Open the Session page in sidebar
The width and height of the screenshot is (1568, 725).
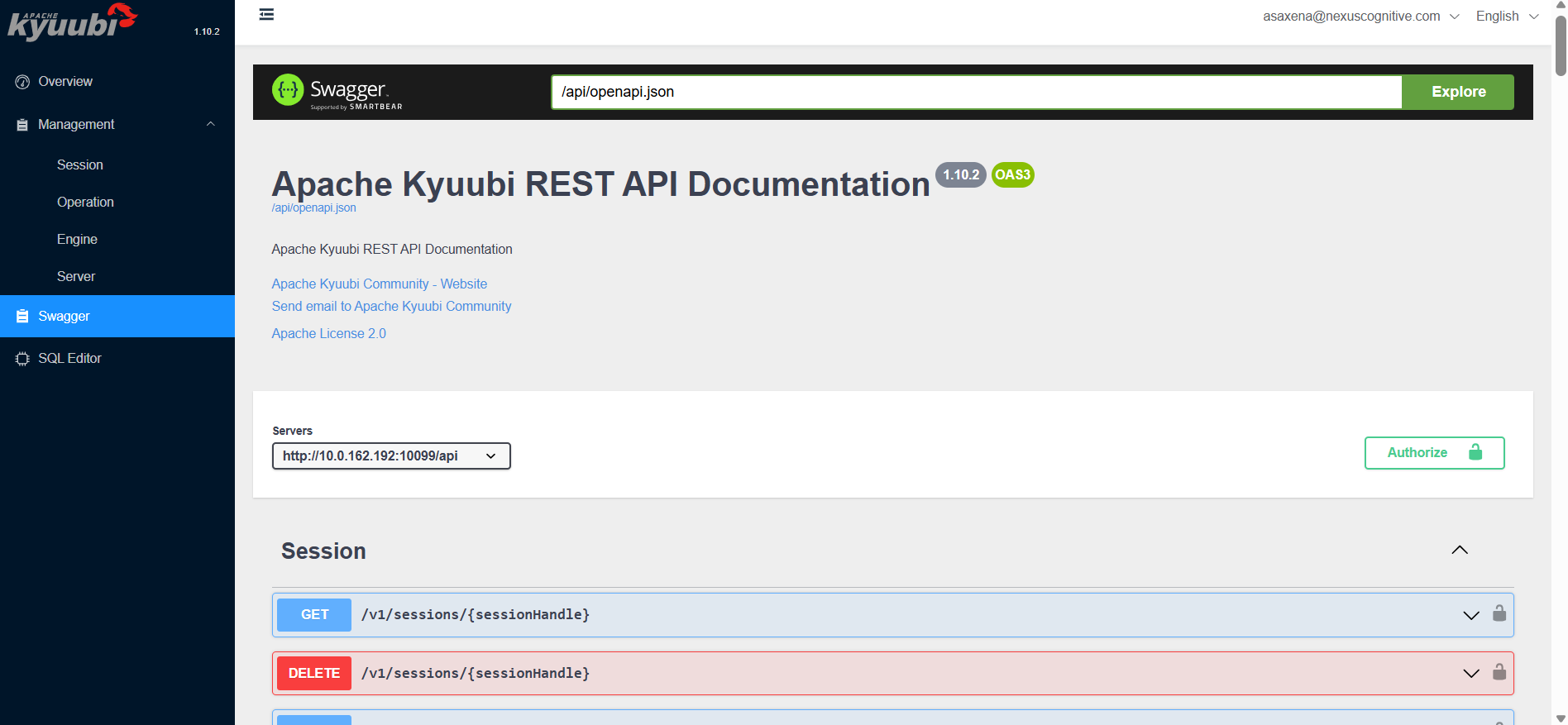pos(117,165)
